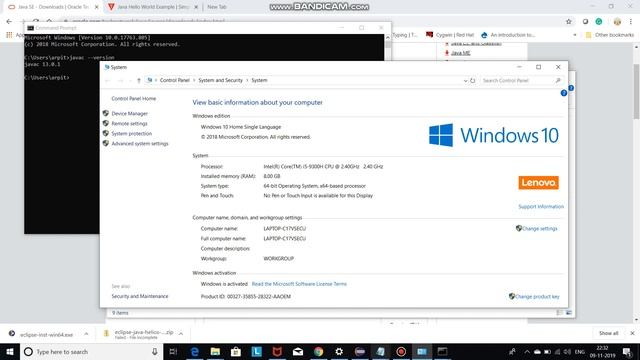This screenshot has height=360, width=640.
Task: Open Other bookmarks folder
Action: point(610,35)
